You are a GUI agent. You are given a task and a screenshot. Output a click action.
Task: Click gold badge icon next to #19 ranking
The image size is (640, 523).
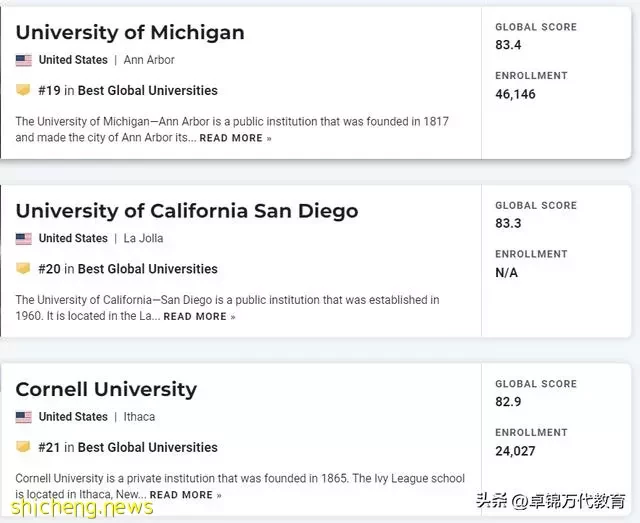(x=23, y=89)
